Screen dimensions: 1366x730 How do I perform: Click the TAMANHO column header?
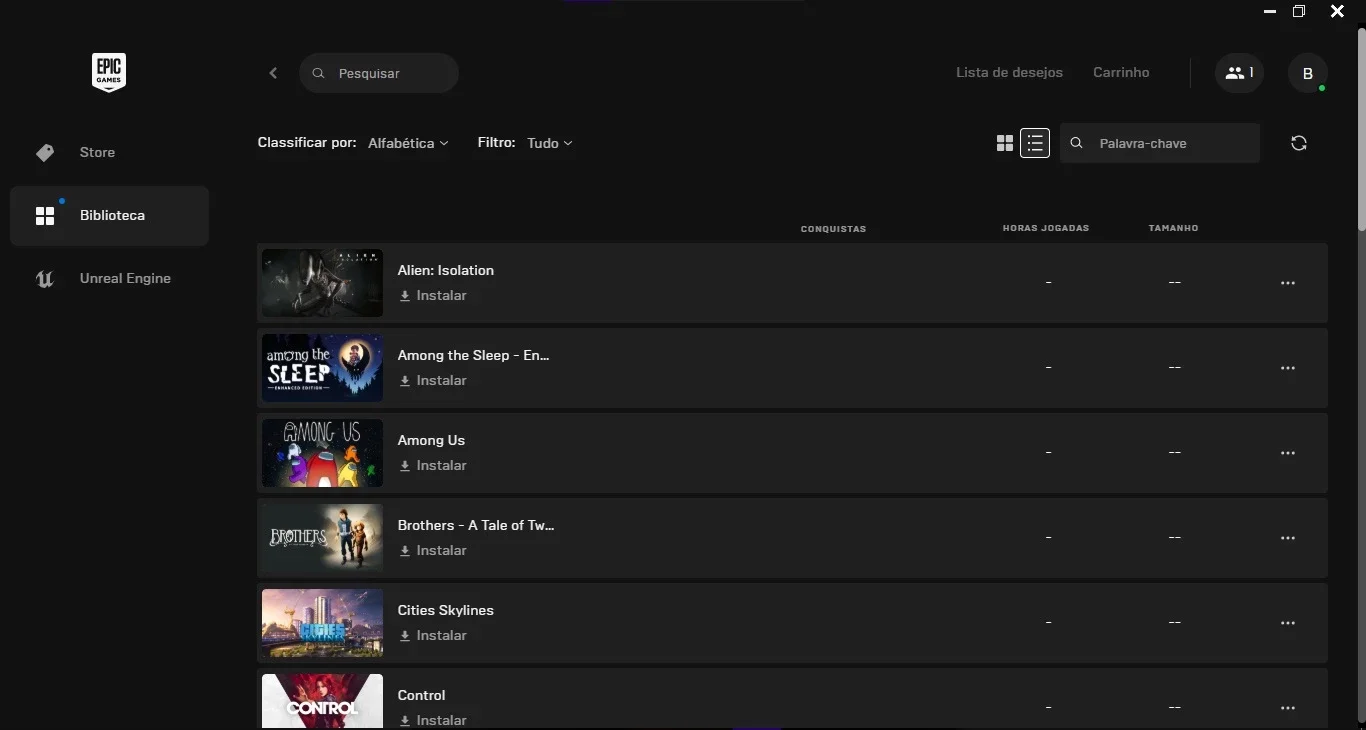click(x=1174, y=228)
